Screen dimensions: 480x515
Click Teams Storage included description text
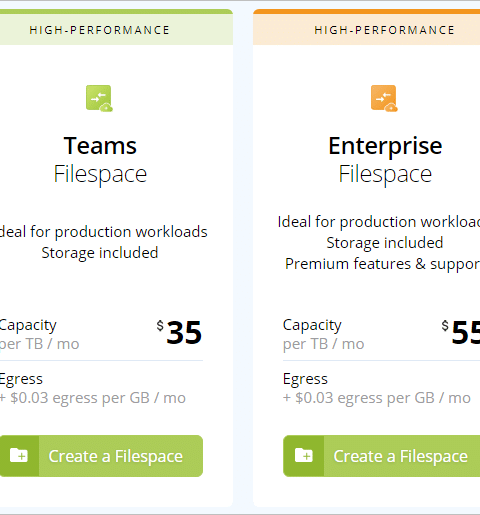[100, 253]
